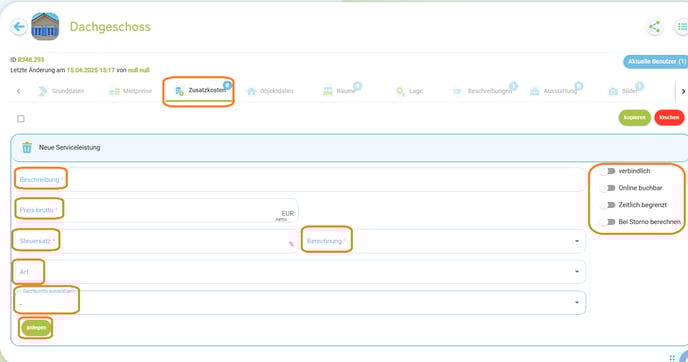
Task: Enable the Online buchbar switch
Action: pyautogui.click(x=608, y=188)
